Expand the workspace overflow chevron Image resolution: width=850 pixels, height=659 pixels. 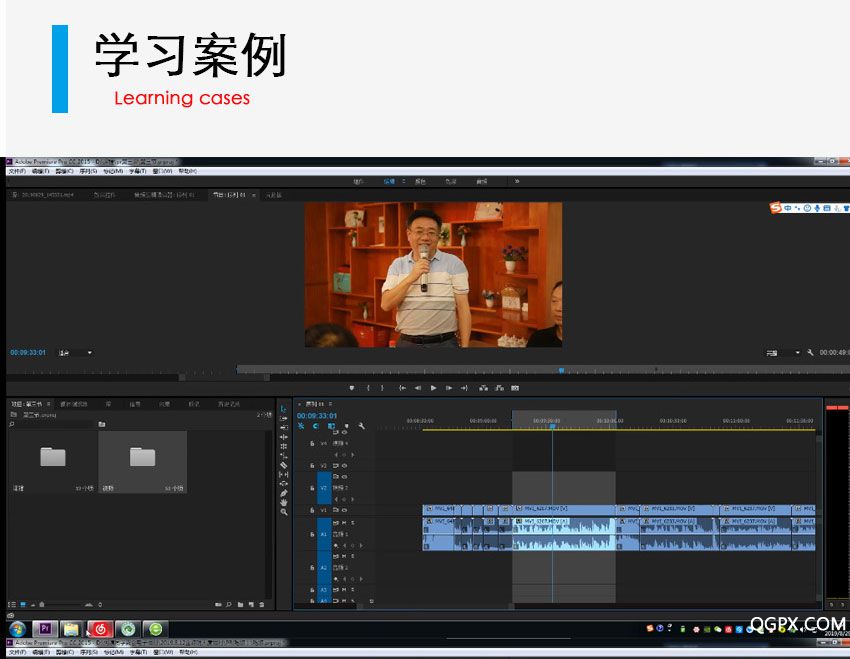[517, 182]
